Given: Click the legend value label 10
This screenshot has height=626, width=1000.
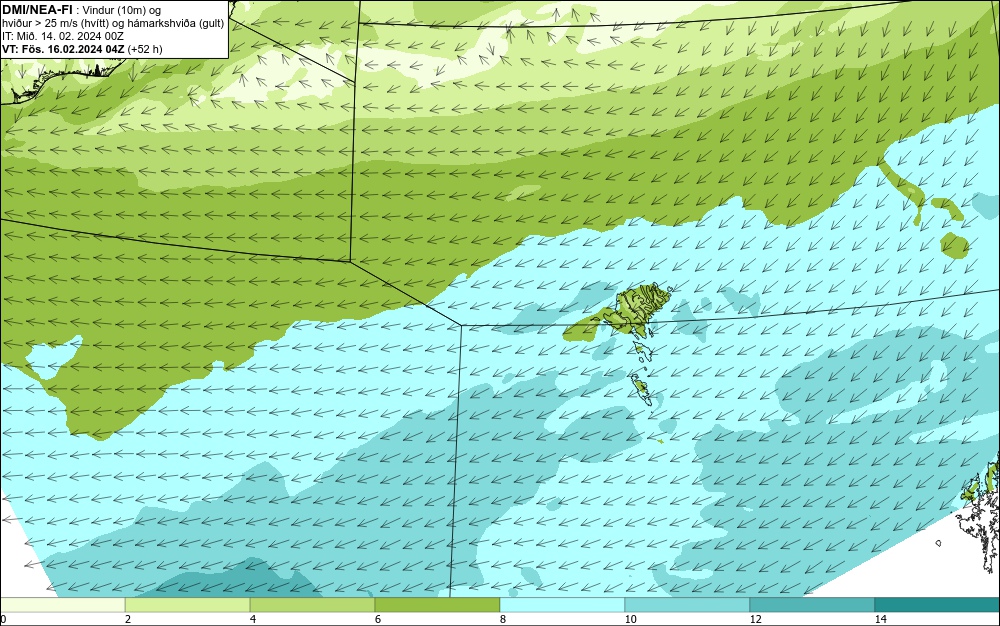Looking at the screenshot, I should click(x=630, y=619).
